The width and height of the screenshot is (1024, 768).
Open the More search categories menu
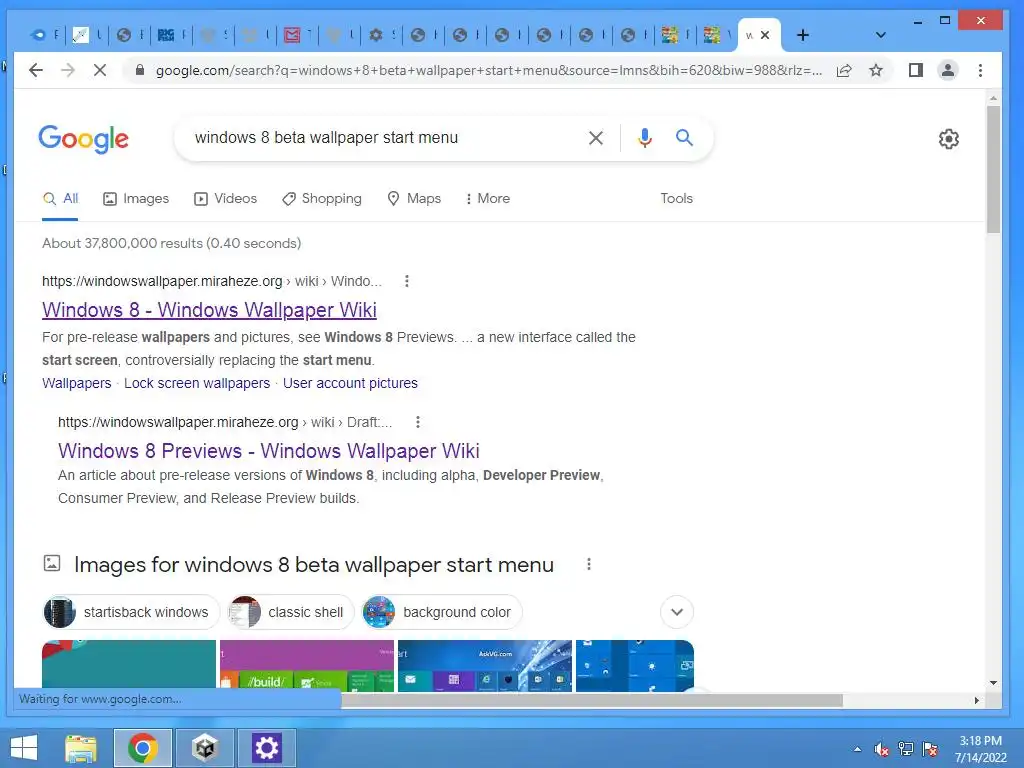click(x=488, y=199)
